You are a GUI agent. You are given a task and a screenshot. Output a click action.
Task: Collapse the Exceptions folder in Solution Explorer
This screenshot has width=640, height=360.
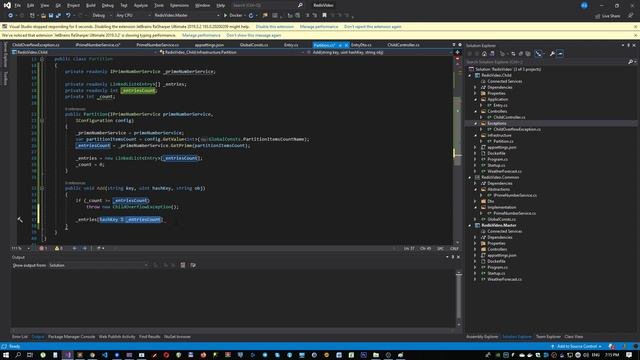(x=475, y=123)
